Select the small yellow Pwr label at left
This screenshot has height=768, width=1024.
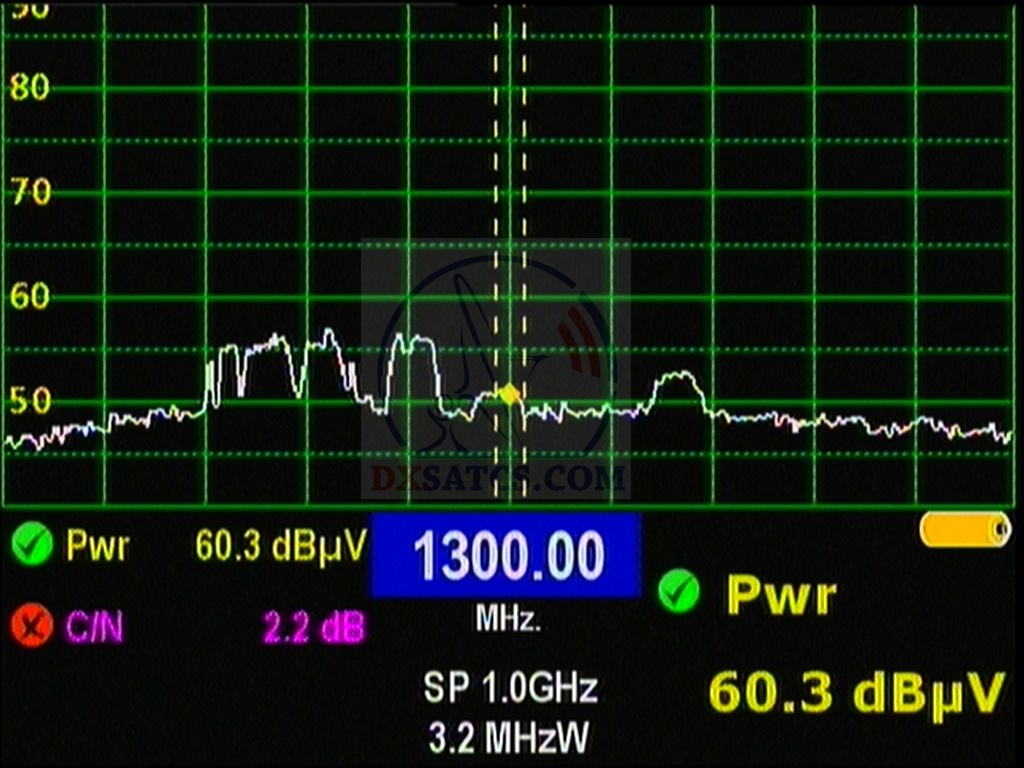point(97,546)
